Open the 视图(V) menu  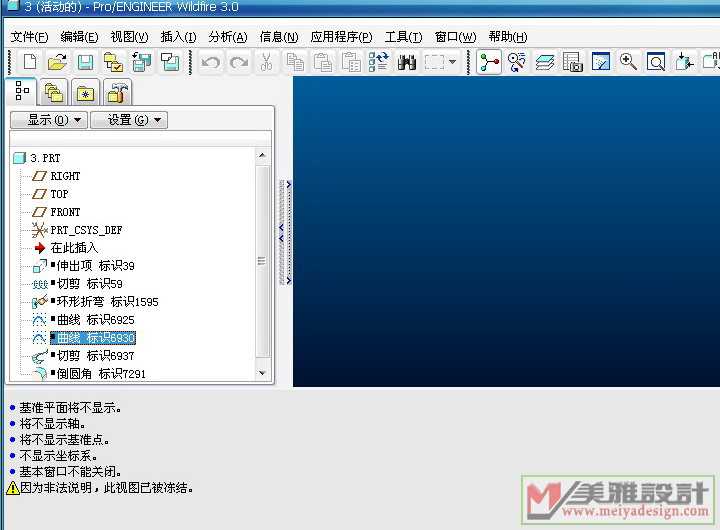pyautogui.click(x=129, y=37)
